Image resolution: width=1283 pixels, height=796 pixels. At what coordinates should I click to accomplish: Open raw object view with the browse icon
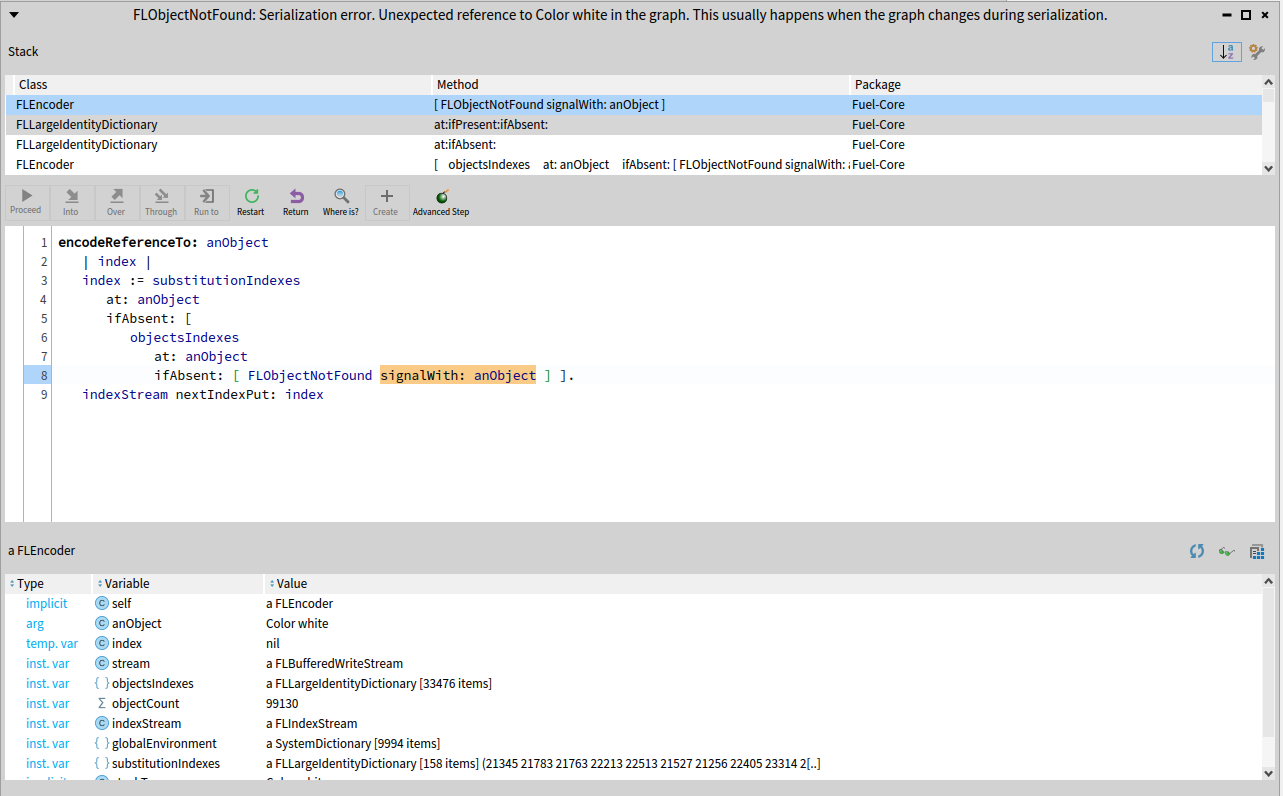point(1256,551)
